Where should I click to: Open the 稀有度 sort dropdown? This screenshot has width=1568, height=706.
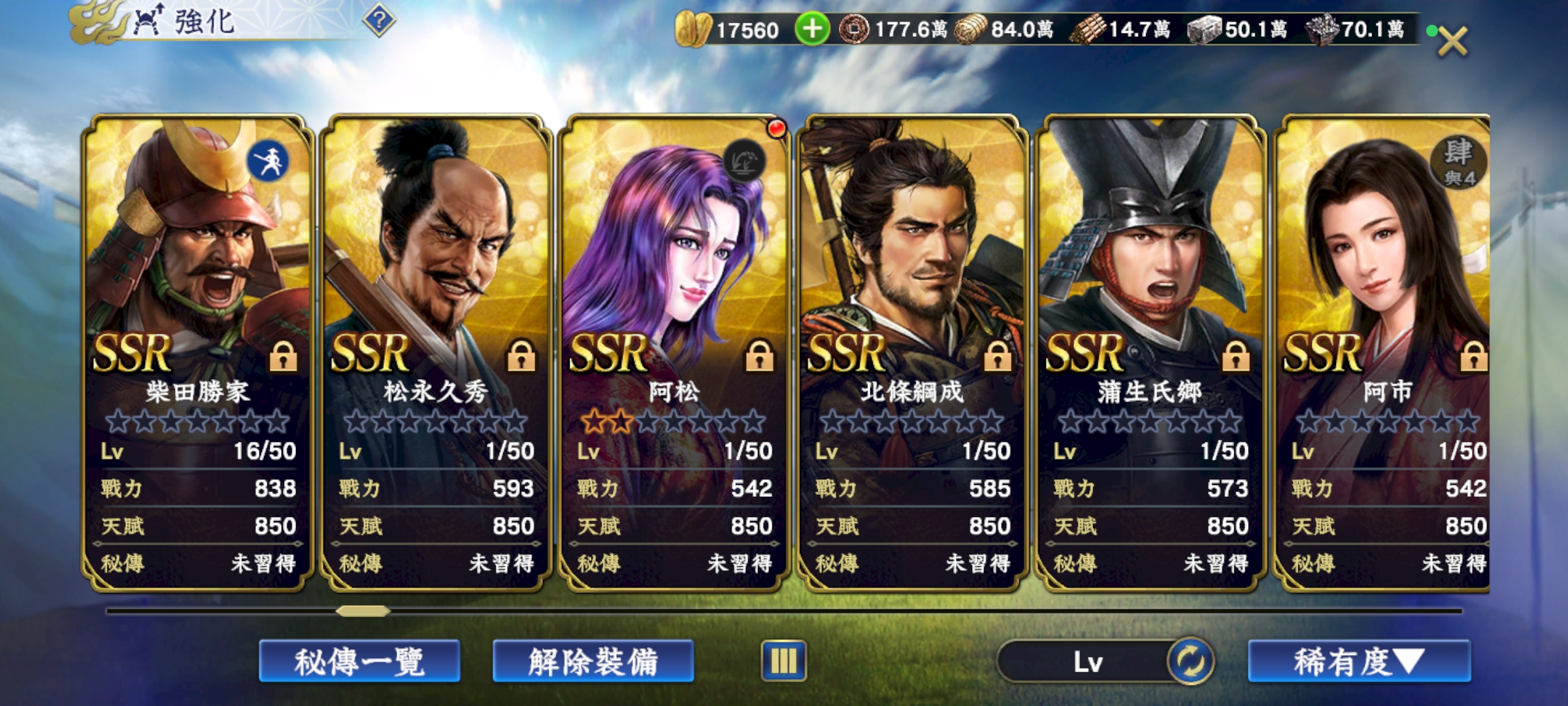click(1359, 662)
